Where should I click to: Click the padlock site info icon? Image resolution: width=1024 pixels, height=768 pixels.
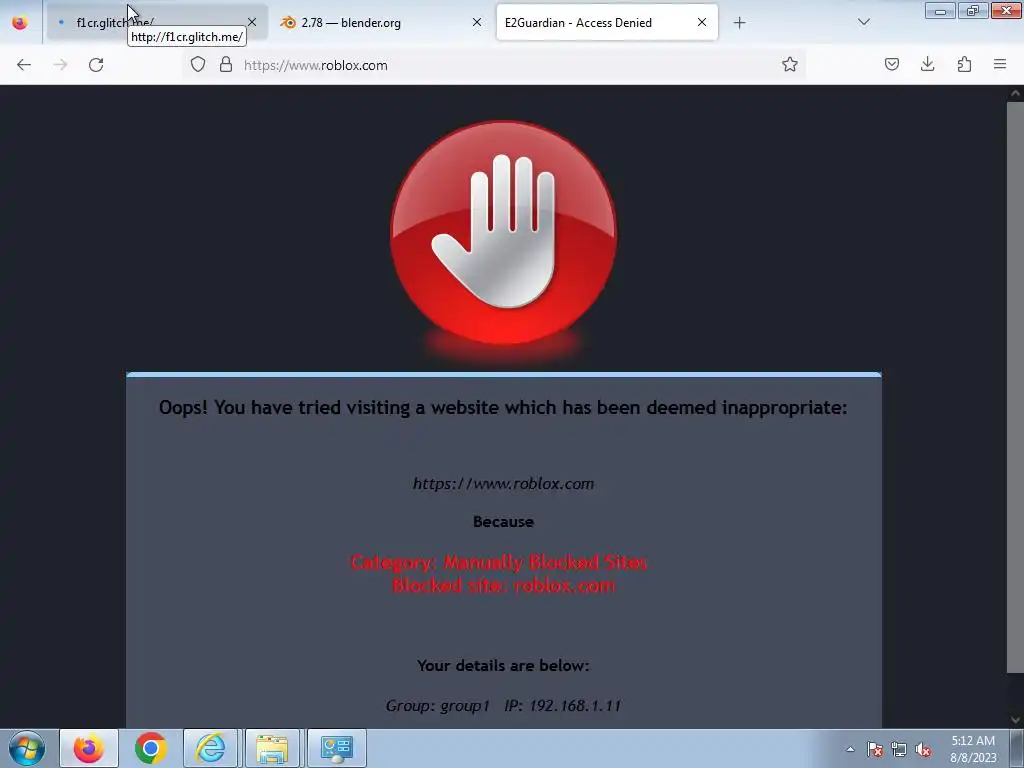click(x=226, y=64)
